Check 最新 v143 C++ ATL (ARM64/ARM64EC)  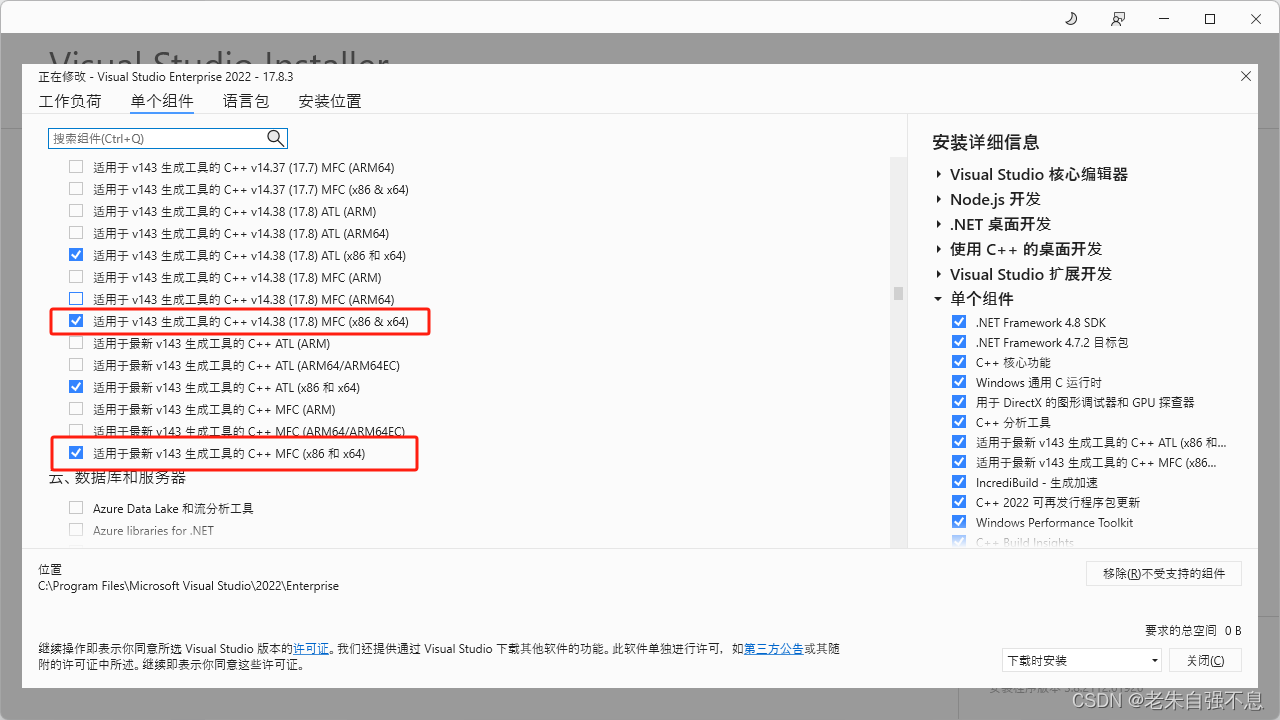(x=76, y=365)
